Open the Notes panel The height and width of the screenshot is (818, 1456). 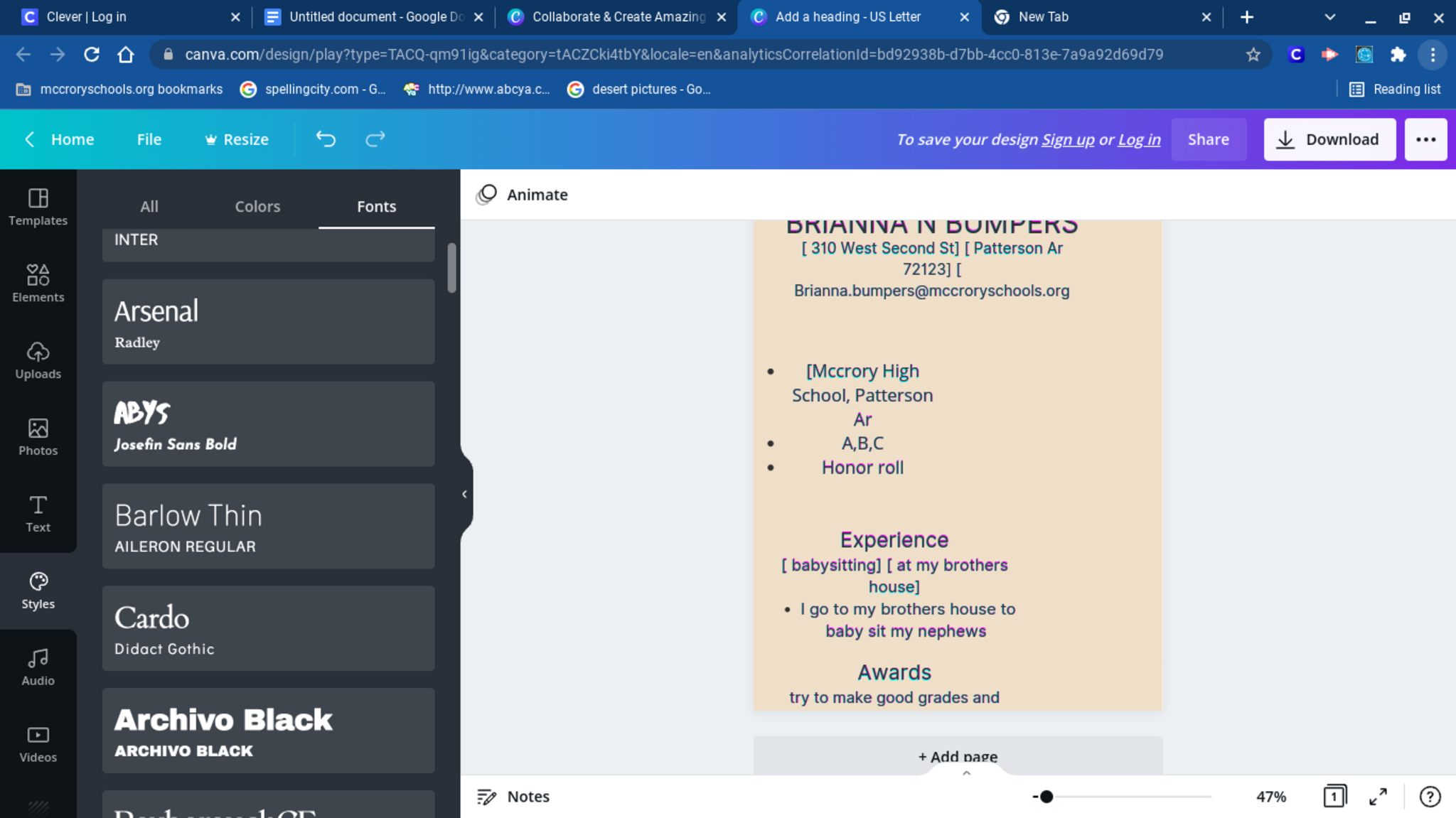[513, 797]
